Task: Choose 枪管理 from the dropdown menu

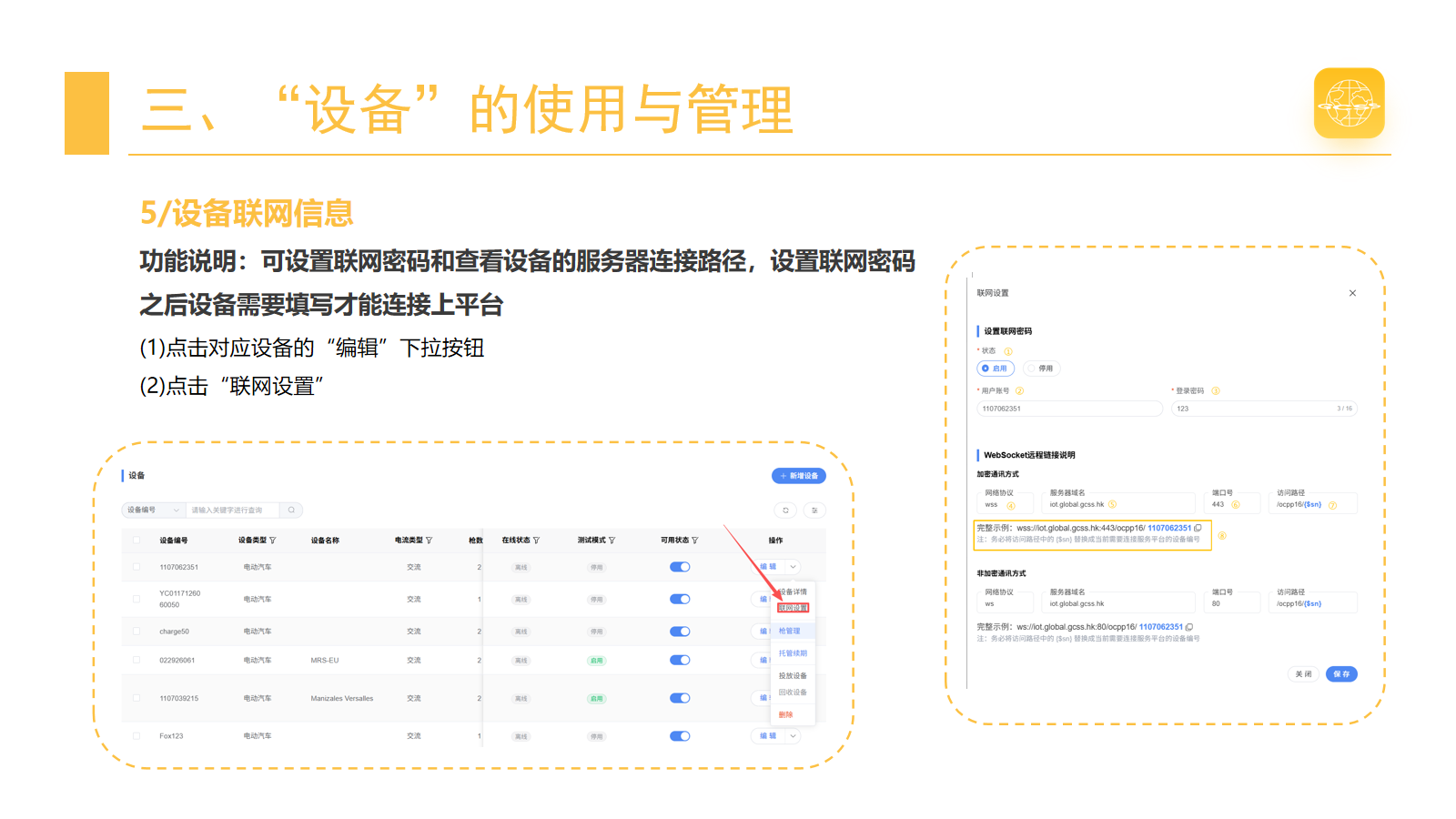Action: coord(792,632)
